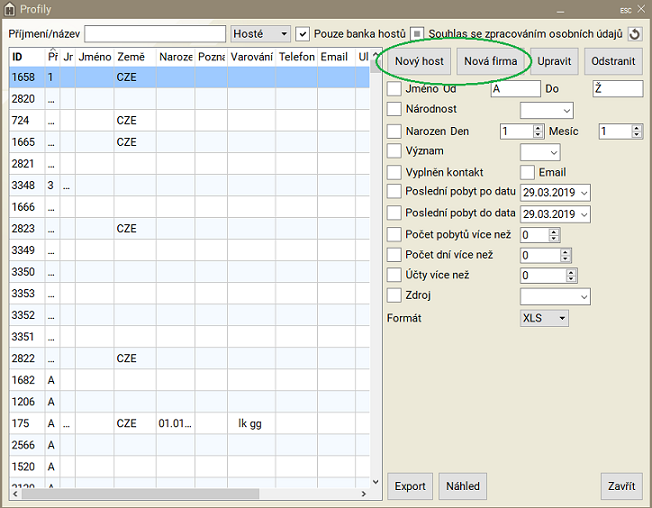Click the ESC icon in the title bar

[625, 9]
